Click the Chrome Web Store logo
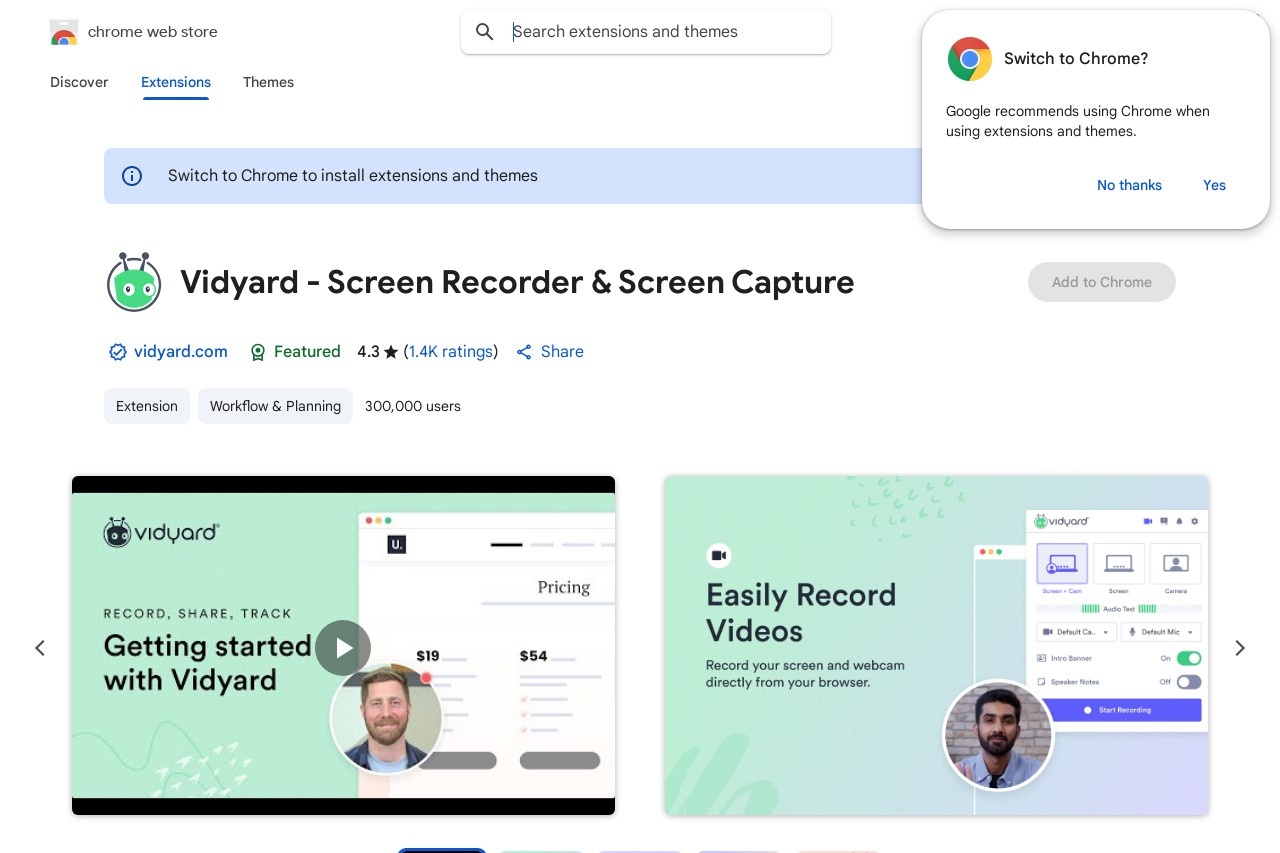Screen dimensions: 1280x853 click(x=64, y=32)
